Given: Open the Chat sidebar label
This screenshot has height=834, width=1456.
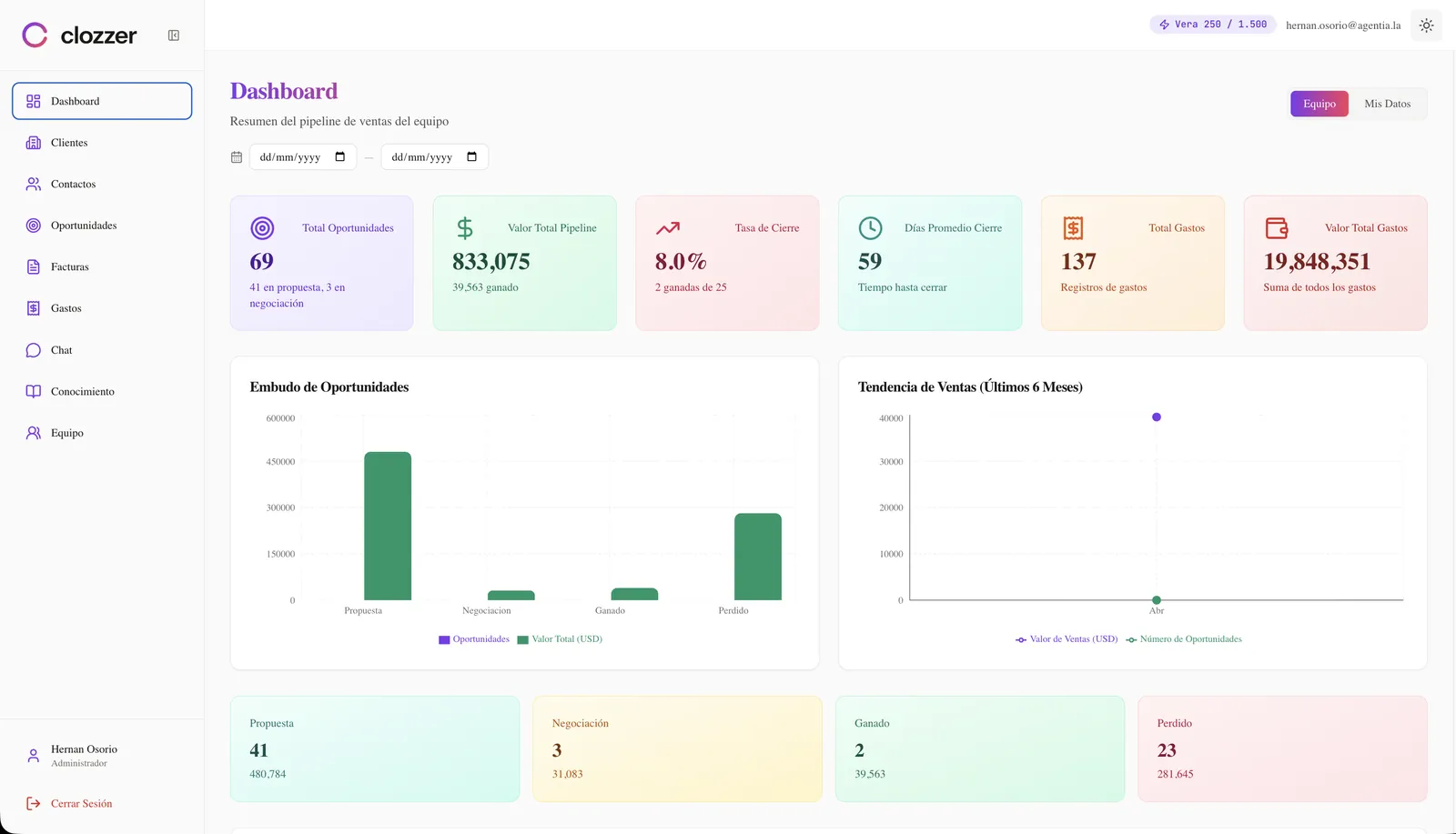Looking at the screenshot, I should pyautogui.click(x=62, y=350).
